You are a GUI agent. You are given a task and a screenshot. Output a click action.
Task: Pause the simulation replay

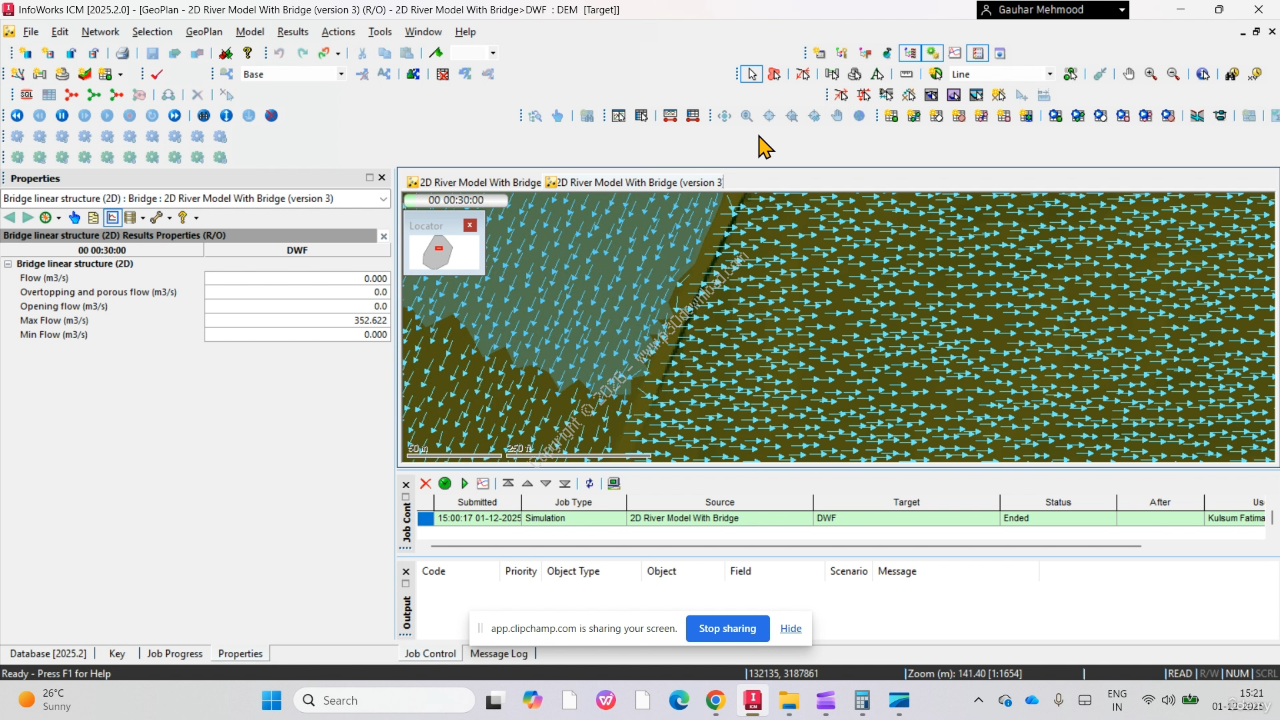click(x=62, y=116)
